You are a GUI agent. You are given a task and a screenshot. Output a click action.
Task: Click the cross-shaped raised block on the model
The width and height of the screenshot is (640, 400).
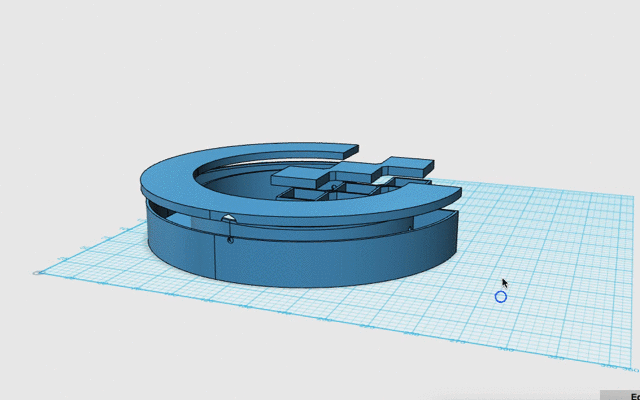(x=352, y=171)
